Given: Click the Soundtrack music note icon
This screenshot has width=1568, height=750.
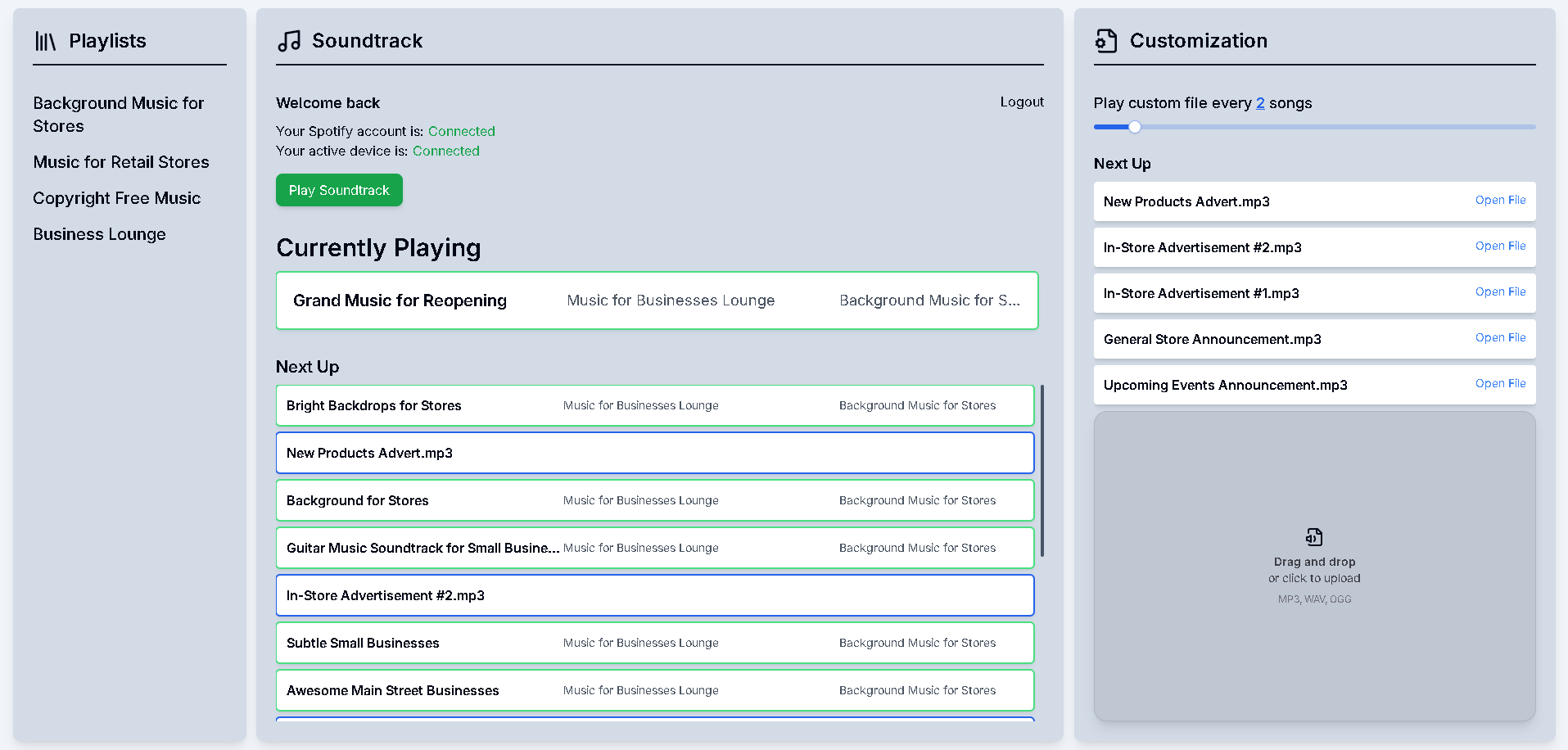Looking at the screenshot, I should click(x=289, y=41).
